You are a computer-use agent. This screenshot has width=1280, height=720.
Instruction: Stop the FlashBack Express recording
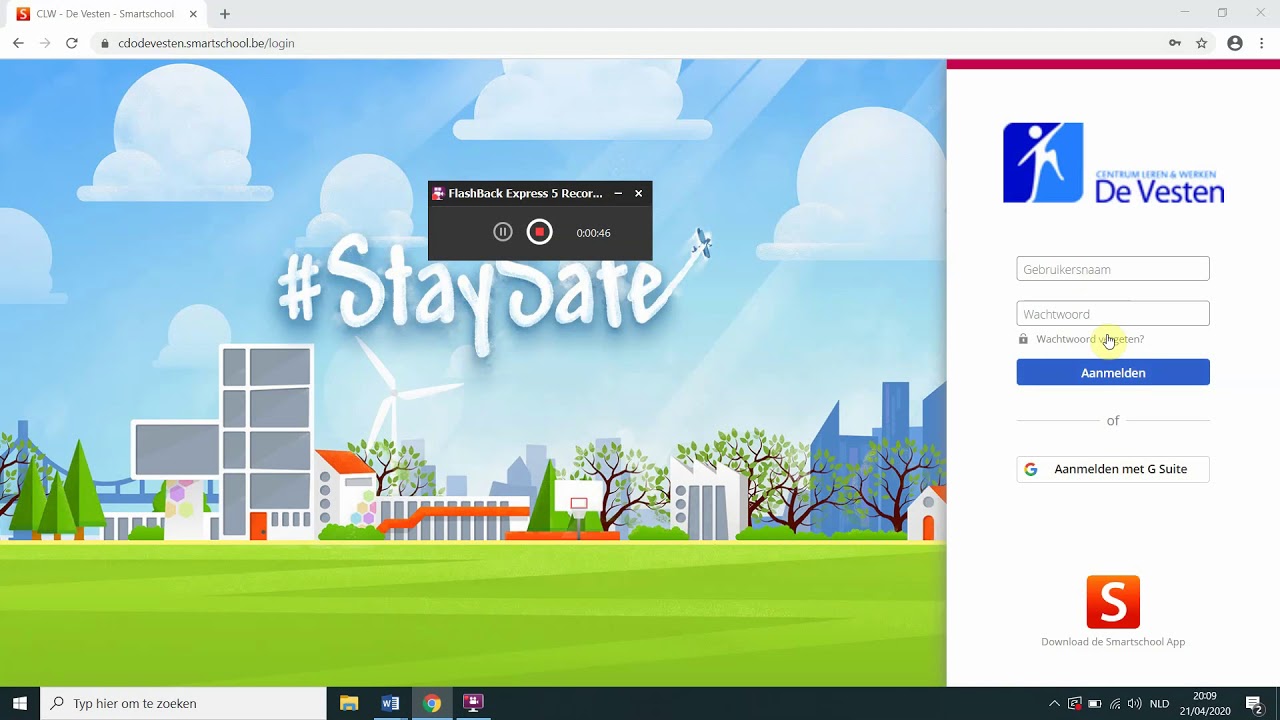click(540, 232)
